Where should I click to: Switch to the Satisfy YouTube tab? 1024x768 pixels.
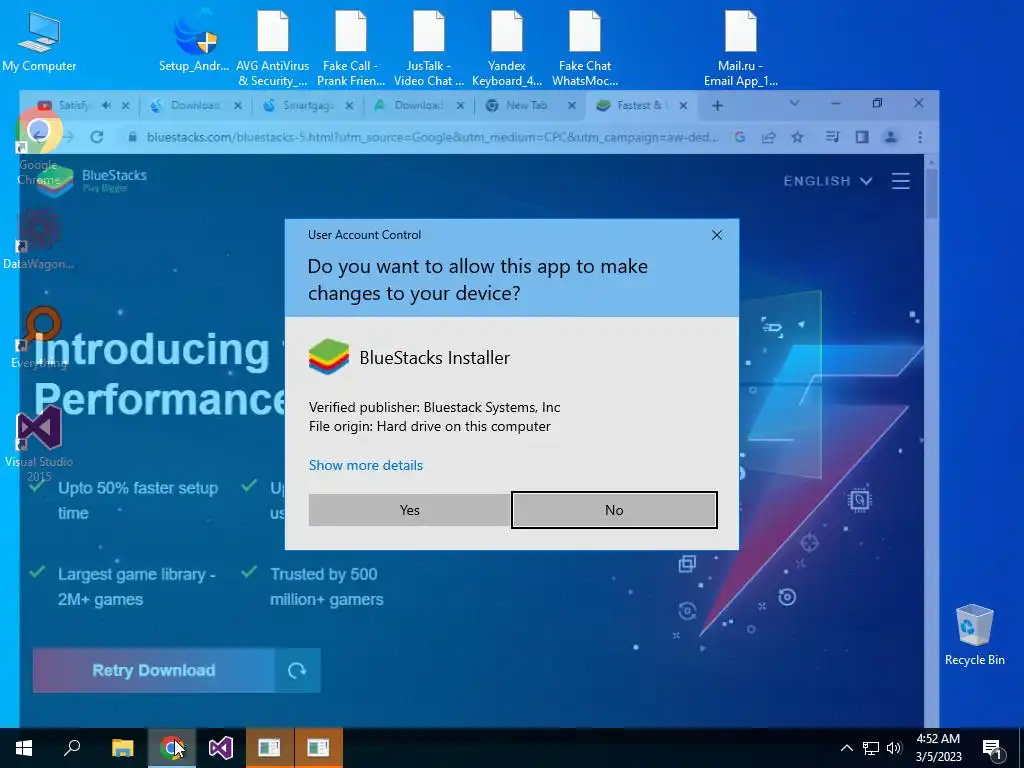coord(72,105)
